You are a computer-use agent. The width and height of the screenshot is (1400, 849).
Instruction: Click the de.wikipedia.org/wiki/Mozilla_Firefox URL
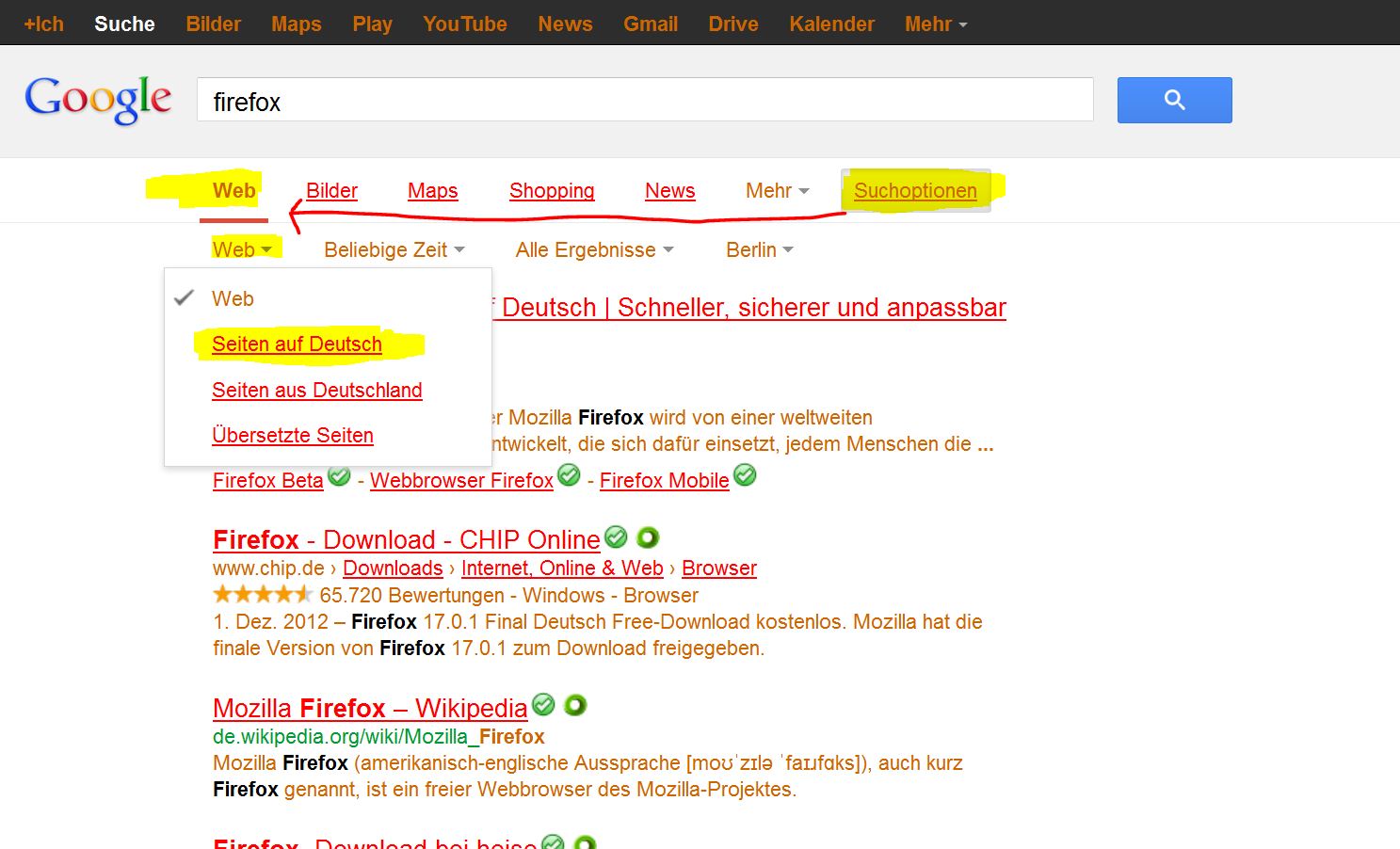coord(378,737)
